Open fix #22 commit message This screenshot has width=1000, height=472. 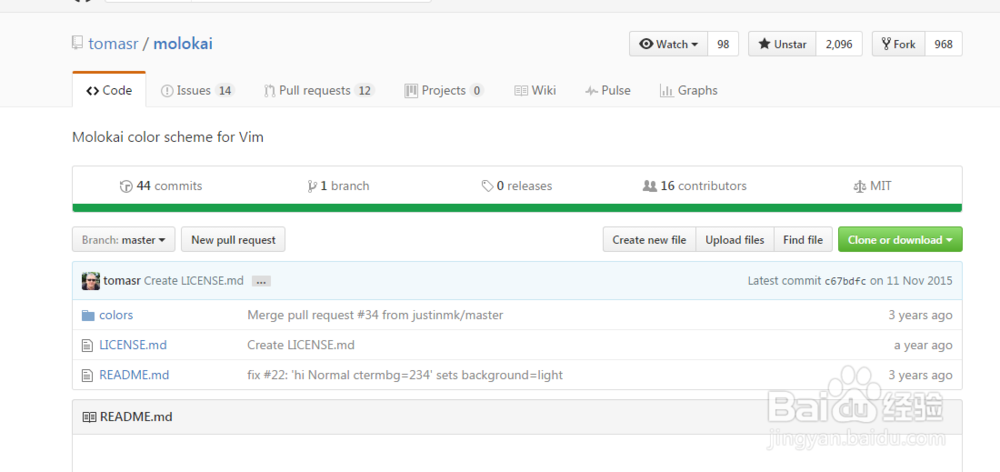[405, 375]
